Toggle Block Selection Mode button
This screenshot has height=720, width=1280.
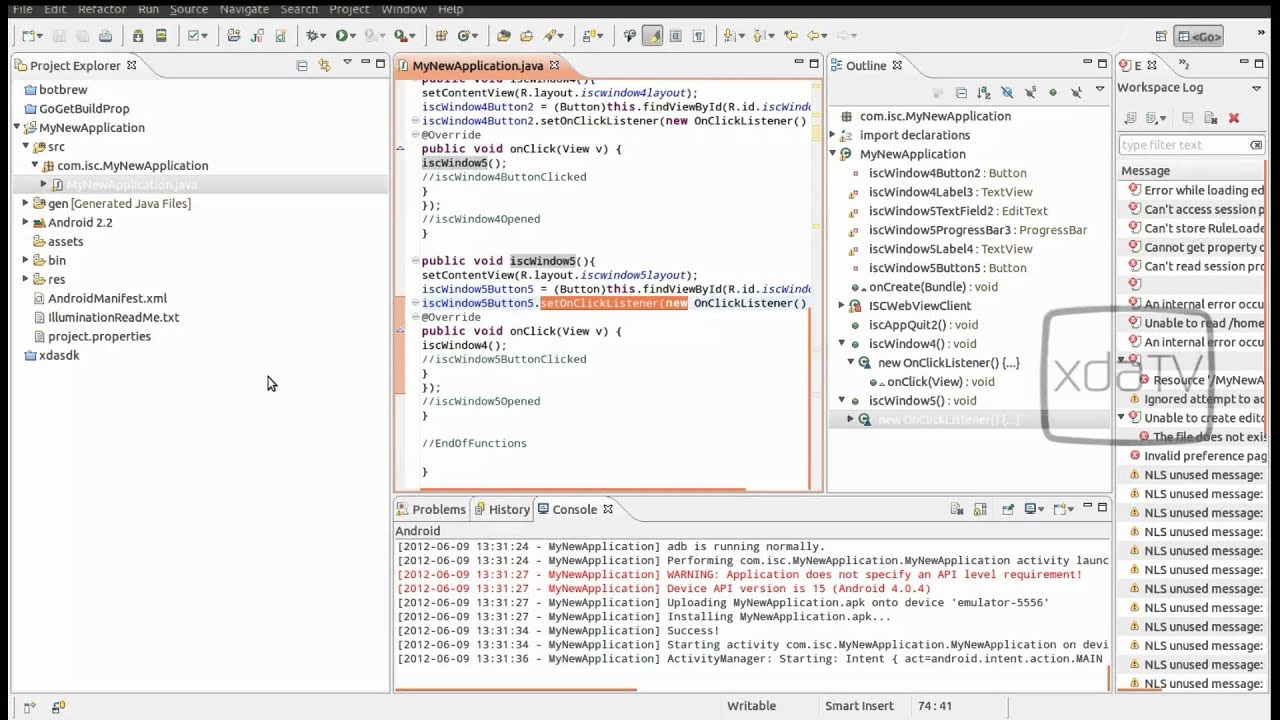click(x=675, y=36)
